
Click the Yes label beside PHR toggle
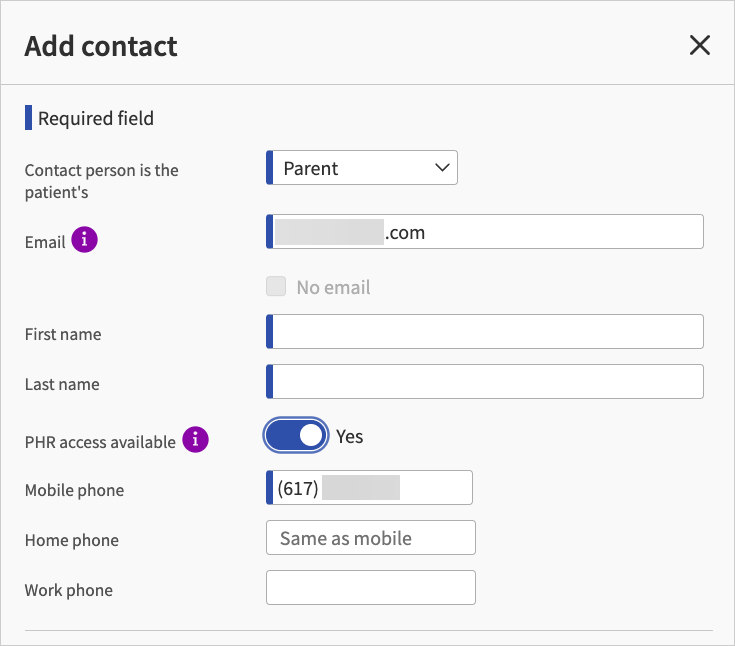[349, 436]
